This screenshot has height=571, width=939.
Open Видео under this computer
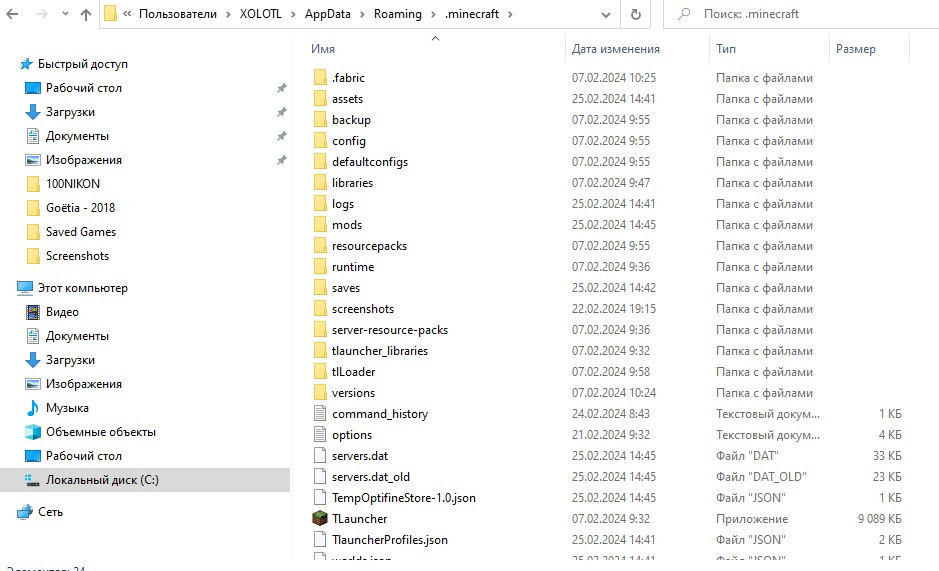[x=62, y=312]
